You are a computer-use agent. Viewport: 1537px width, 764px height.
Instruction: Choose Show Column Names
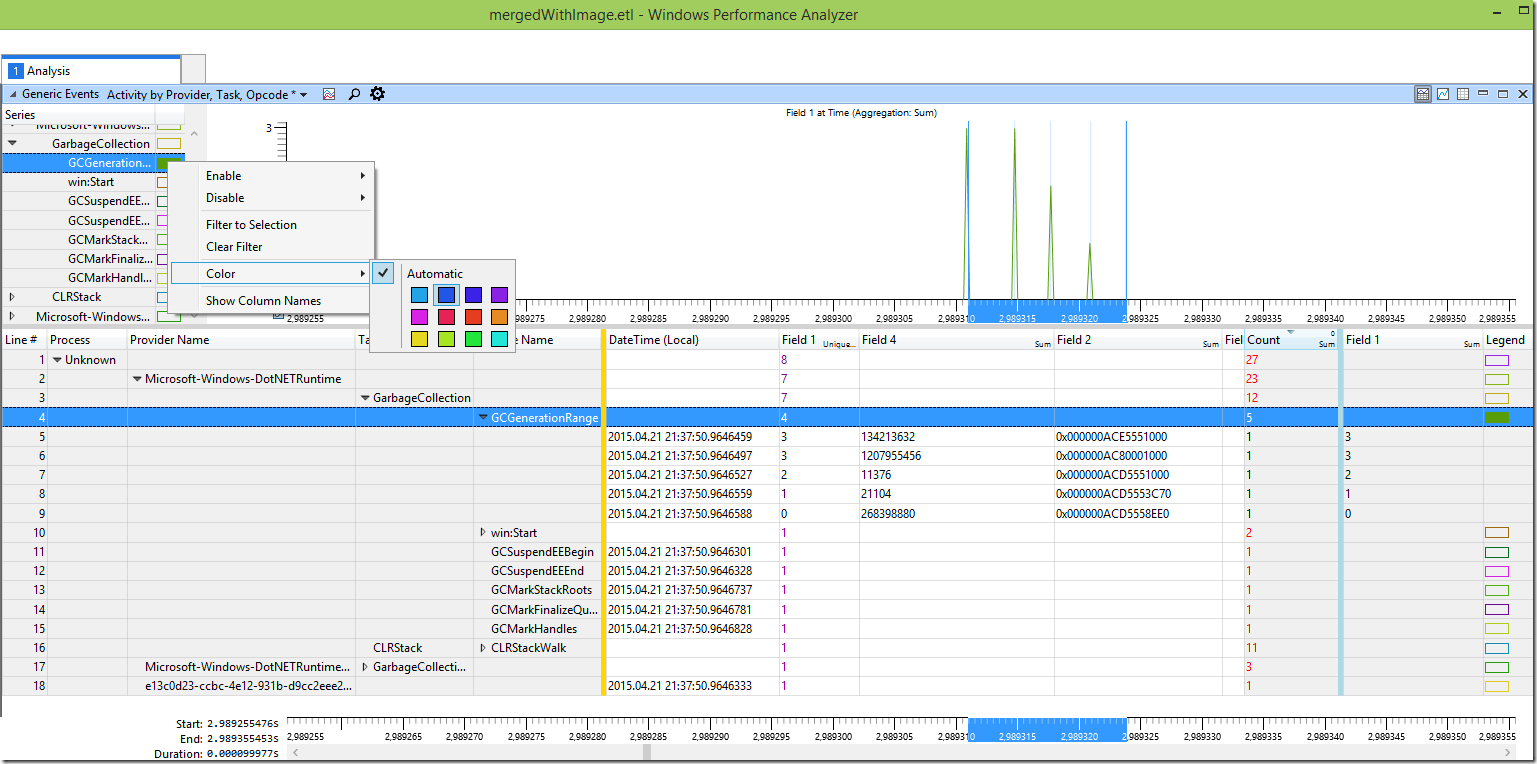coord(271,301)
